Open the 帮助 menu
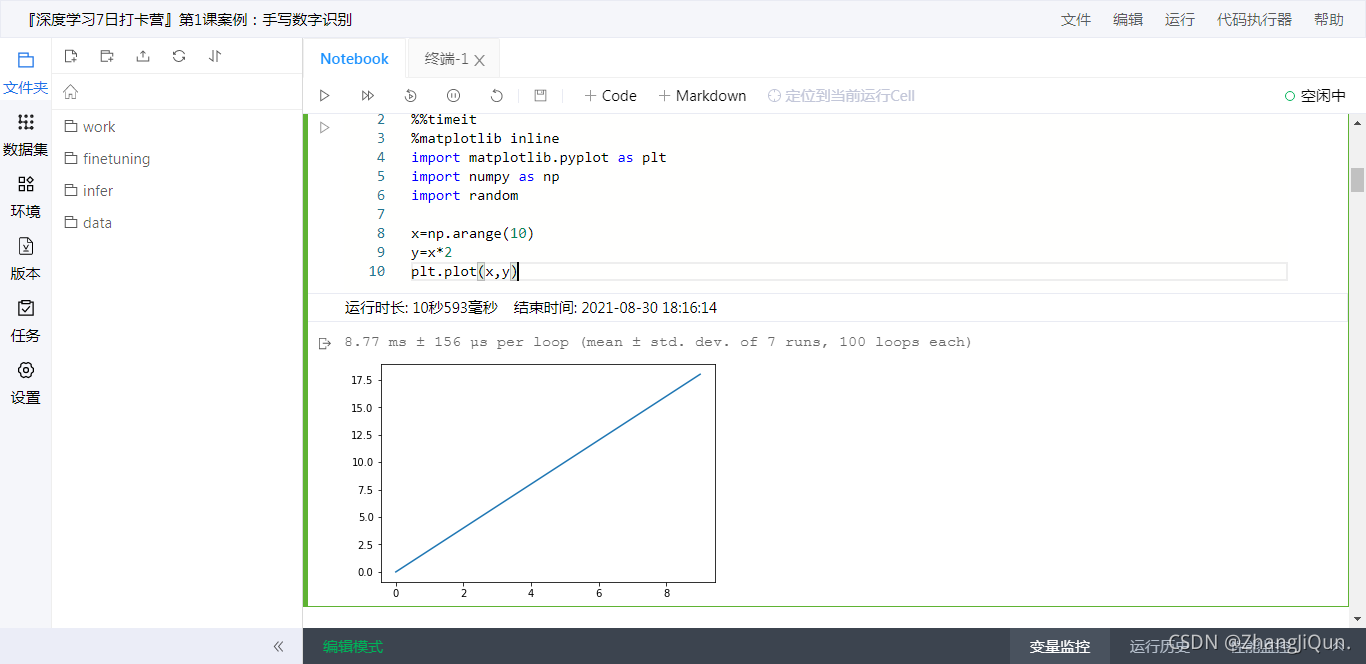Screen dimensions: 1366x664 point(1329,19)
